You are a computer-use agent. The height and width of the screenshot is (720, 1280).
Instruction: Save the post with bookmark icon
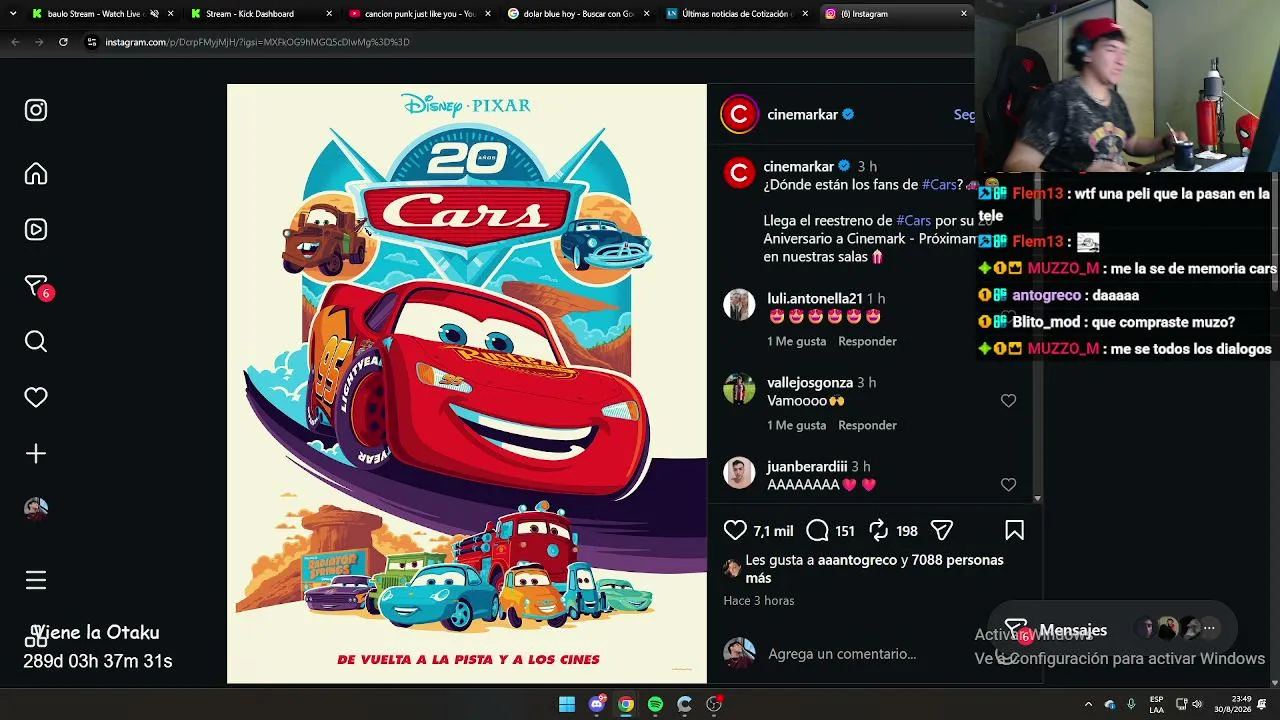pos(1014,530)
